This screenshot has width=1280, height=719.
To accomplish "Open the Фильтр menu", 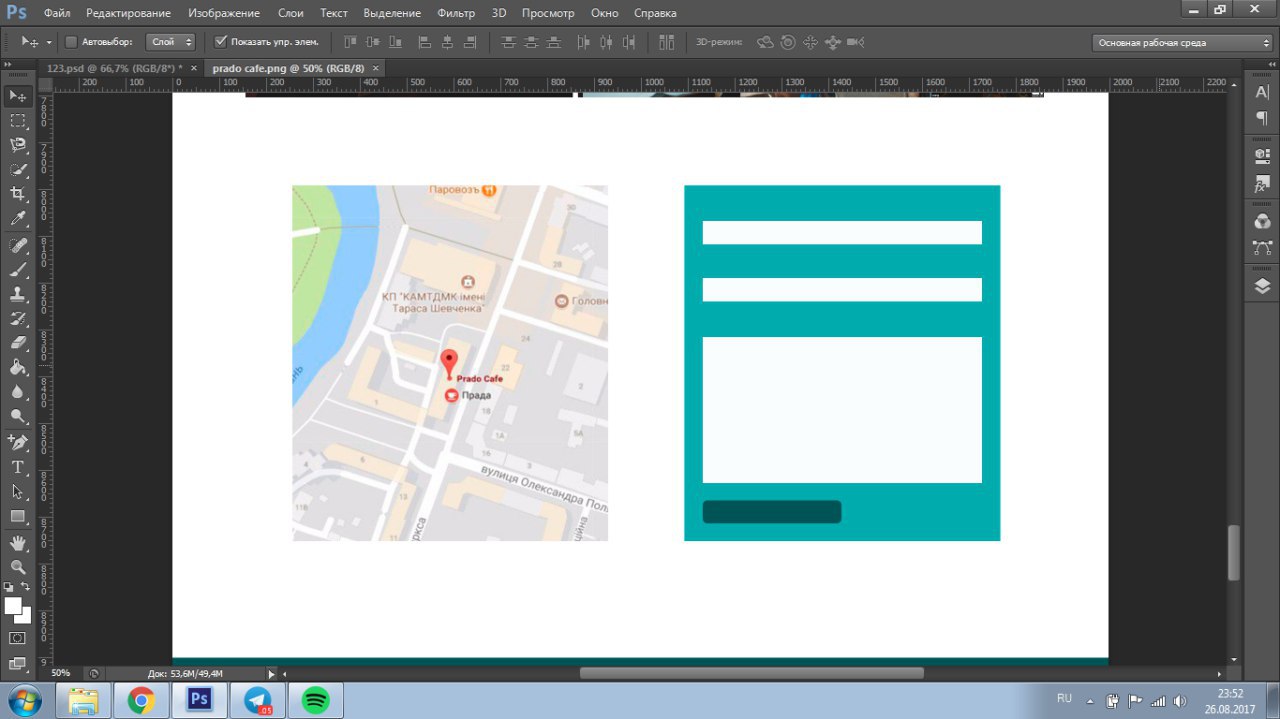I will point(456,13).
